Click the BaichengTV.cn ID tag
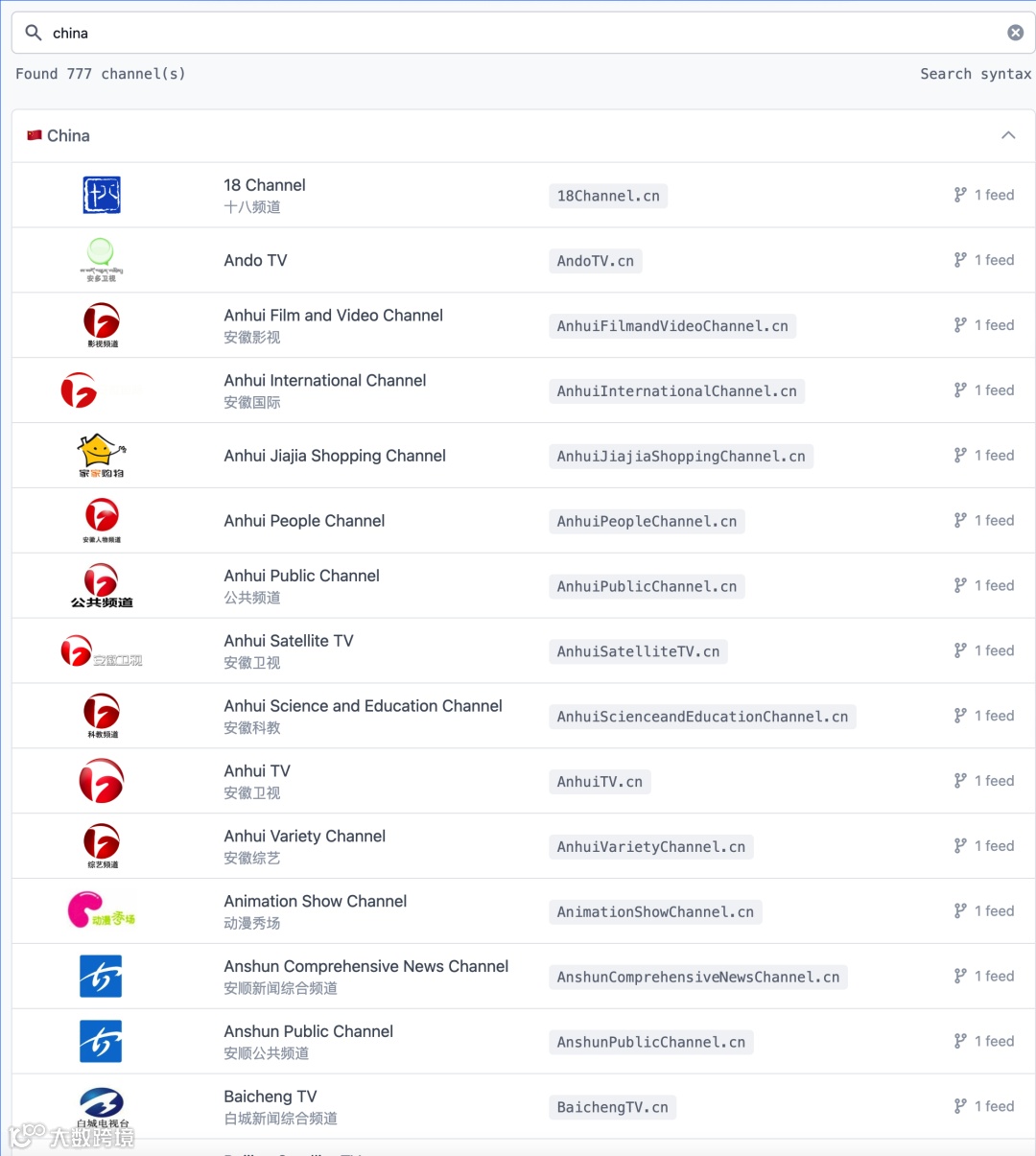1036x1156 pixels. (613, 1108)
